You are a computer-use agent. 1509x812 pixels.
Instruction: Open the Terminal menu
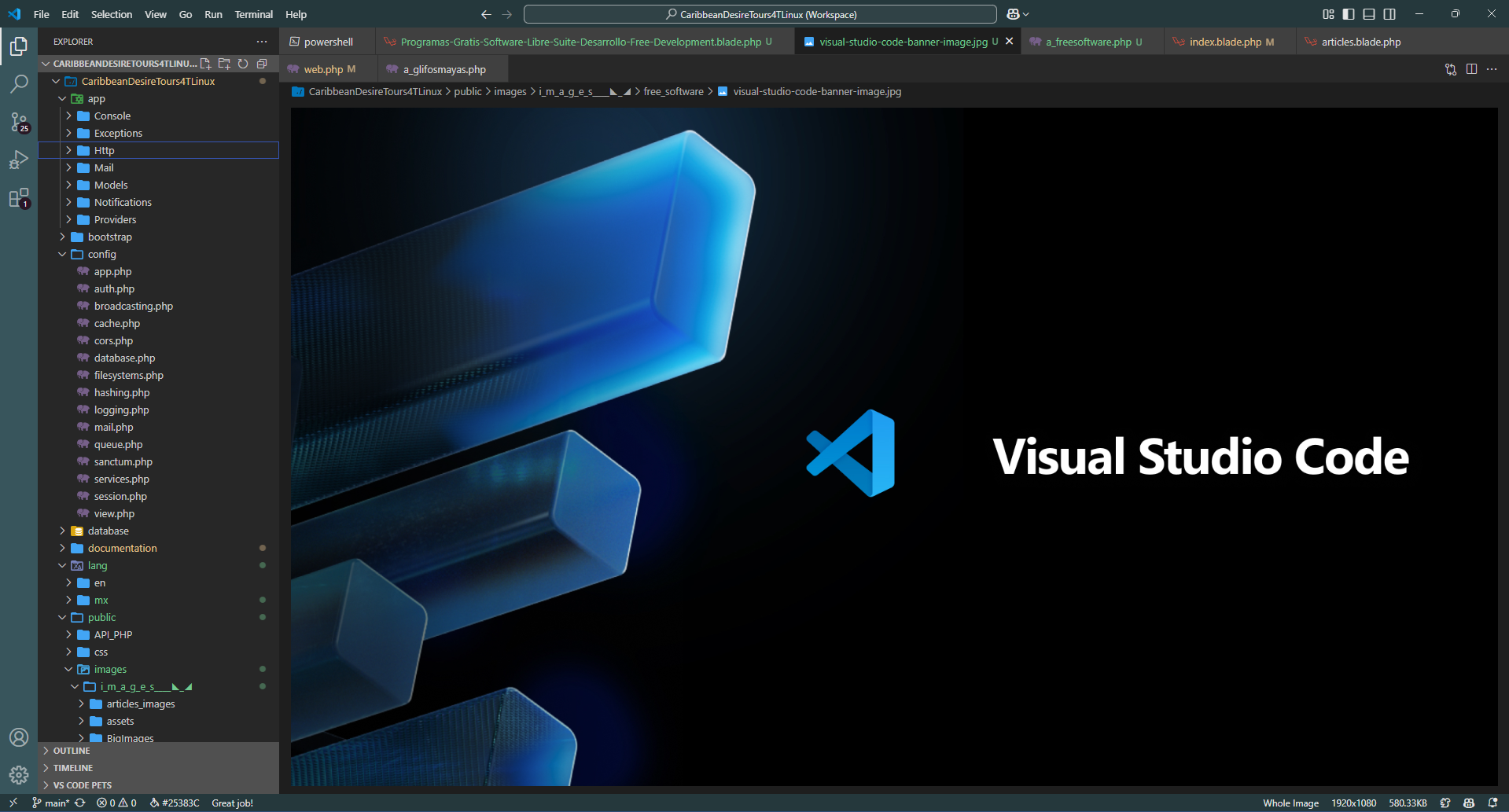click(x=253, y=14)
